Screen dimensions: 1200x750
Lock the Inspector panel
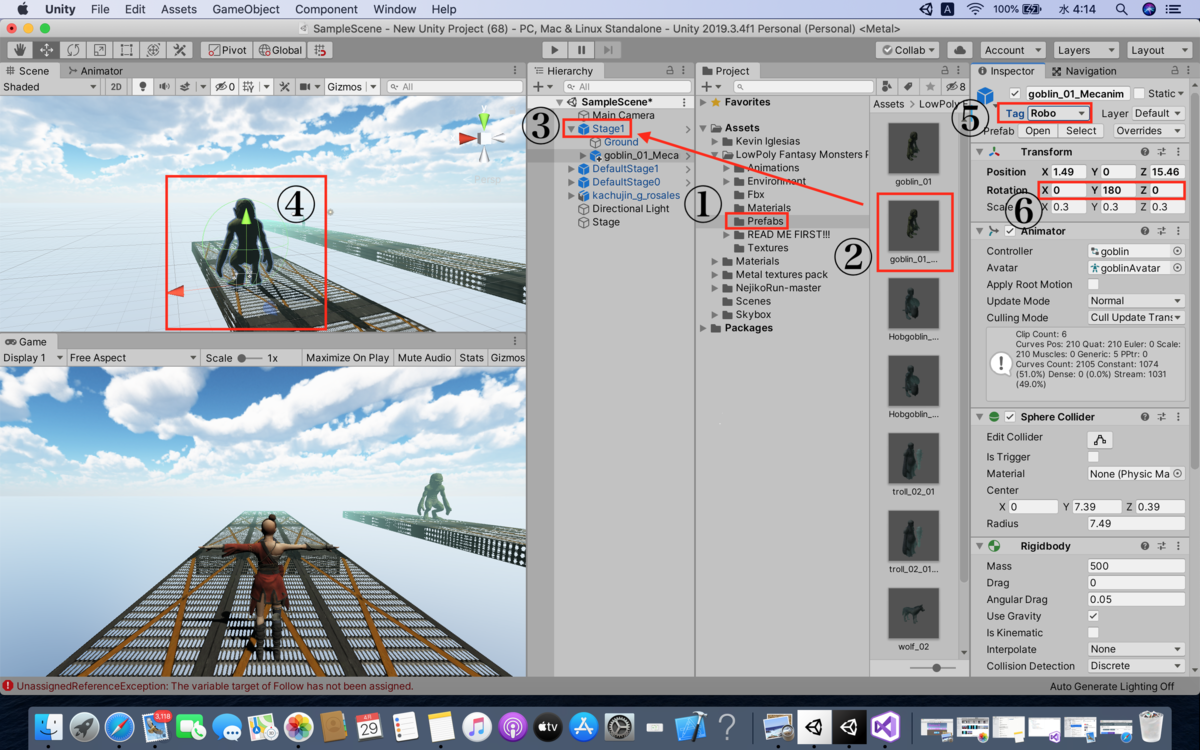[x=1177, y=71]
